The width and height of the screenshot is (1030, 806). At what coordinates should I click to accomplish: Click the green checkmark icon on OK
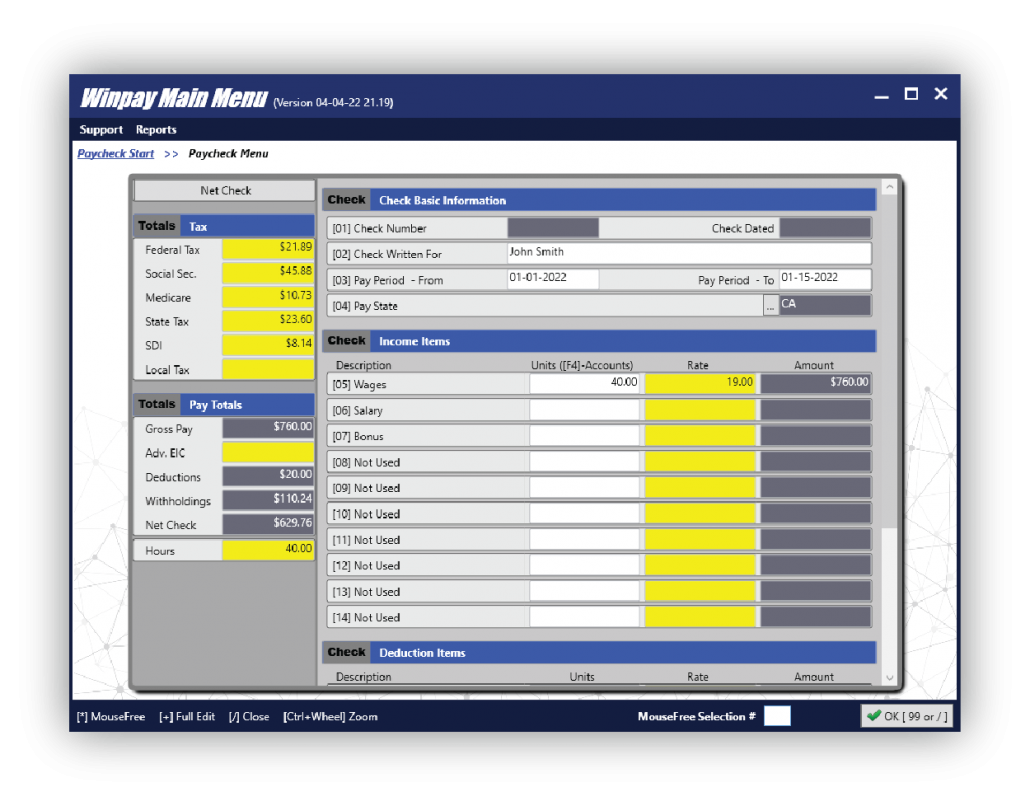click(x=874, y=715)
